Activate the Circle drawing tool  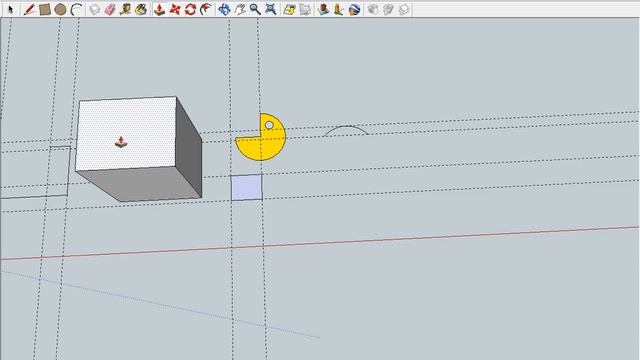pos(60,9)
